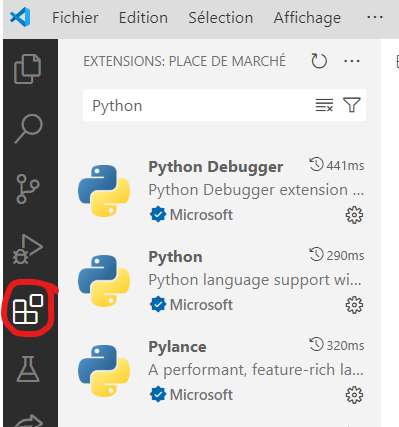The height and width of the screenshot is (427, 399).
Task: Click 'Python language support wi...' description
Action: pyautogui.click(x=255, y=280)
